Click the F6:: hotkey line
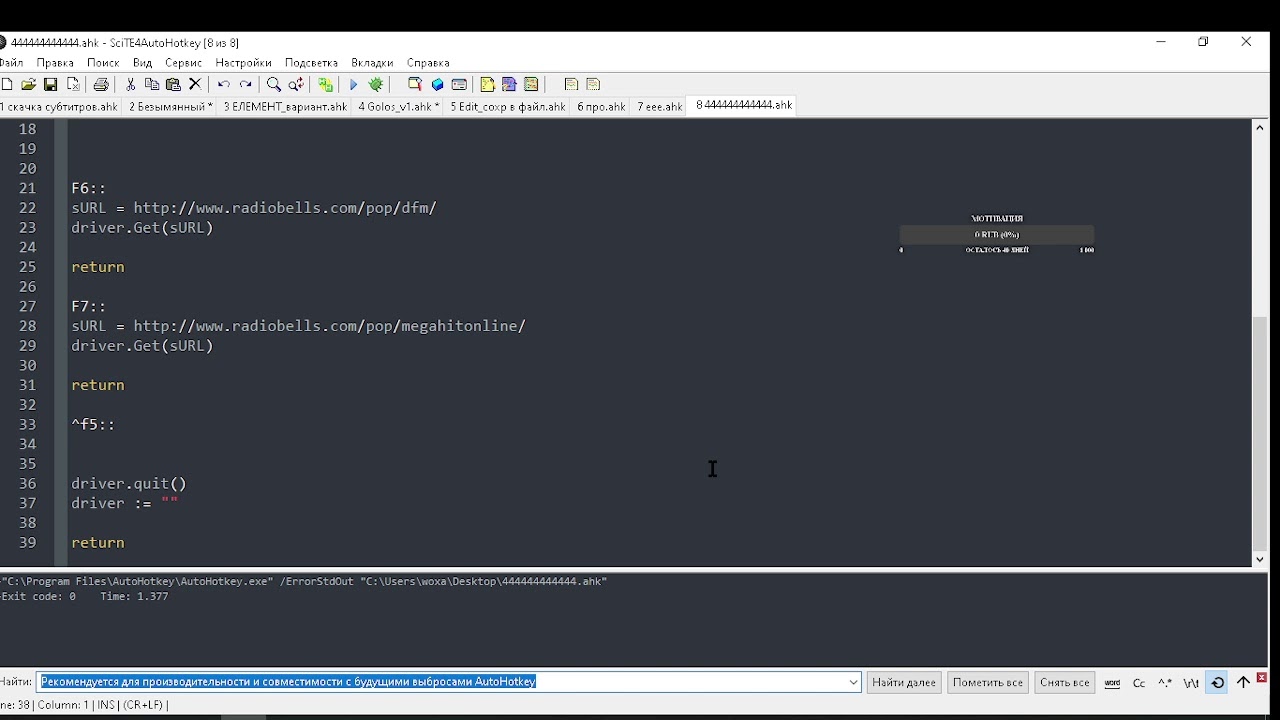Viewport: 1280px width, 720px height. pyautogui.click(x=89, y=188)
